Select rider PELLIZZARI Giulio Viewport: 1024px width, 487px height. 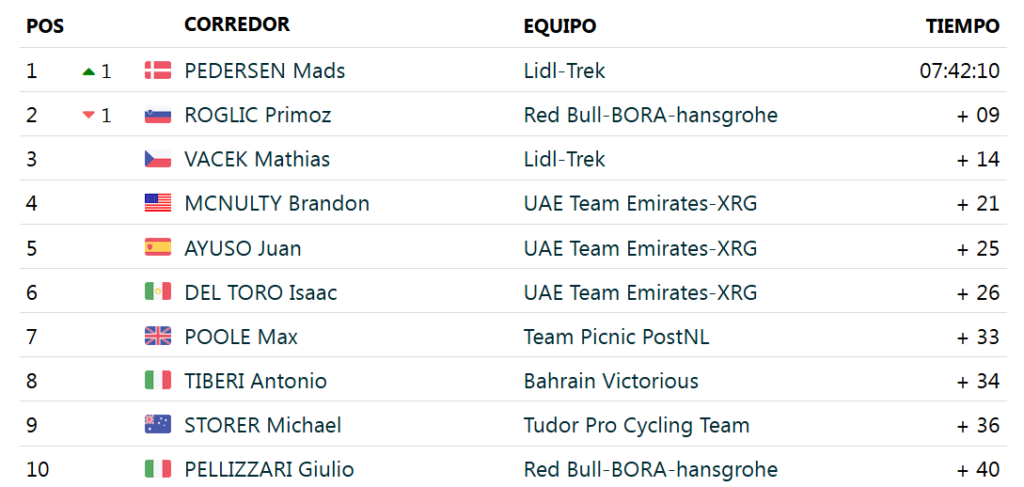coord(269,469)
